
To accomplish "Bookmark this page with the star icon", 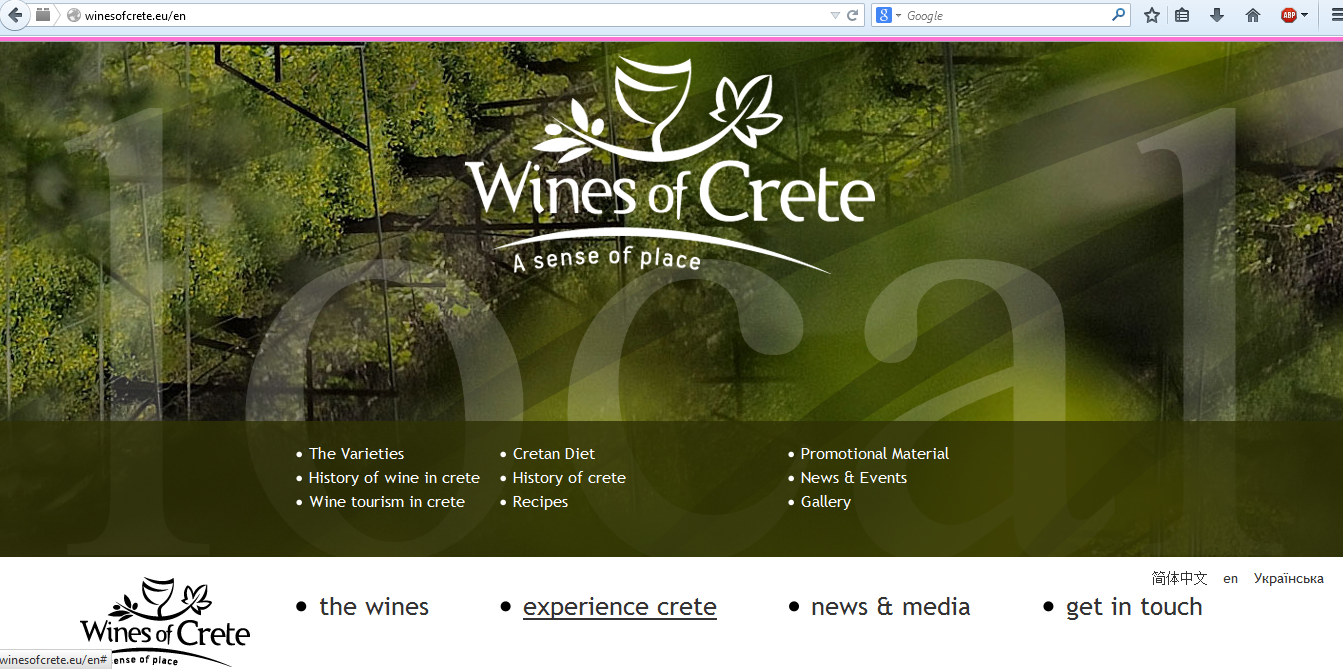I will point(1152,15).
